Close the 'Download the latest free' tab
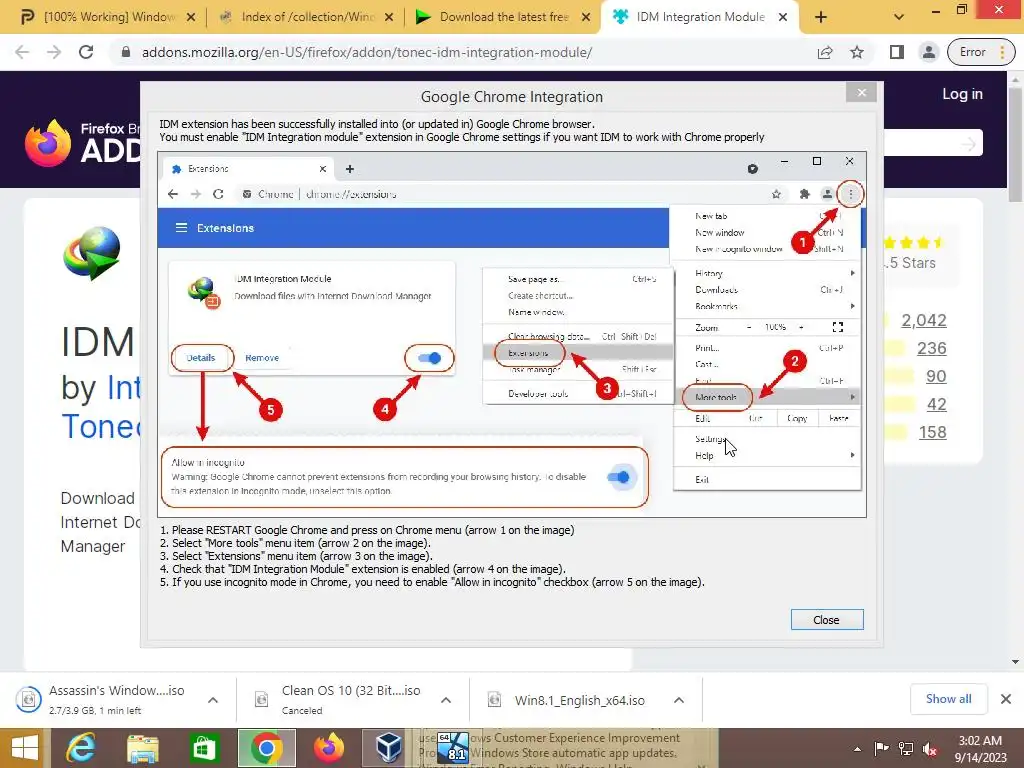Image resolution: width=1024 pixels, height=768 pixels. tap(586, 17)
